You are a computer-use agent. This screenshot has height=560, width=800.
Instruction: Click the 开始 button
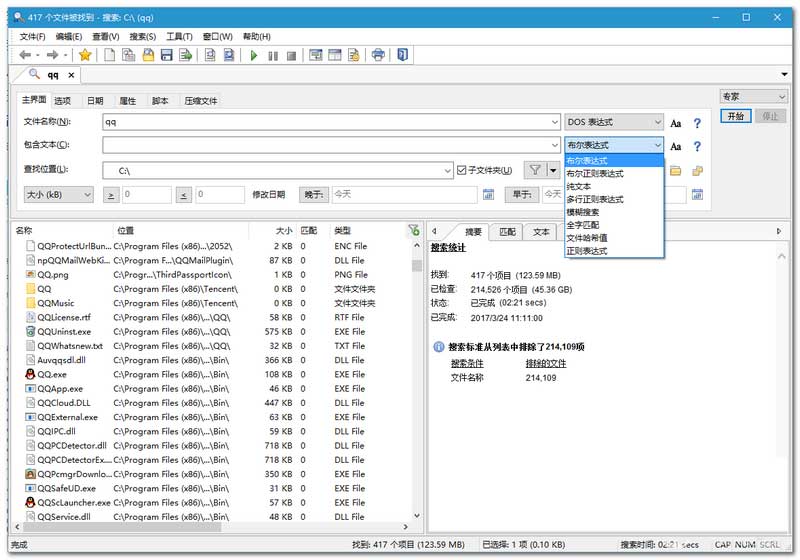(x=736, y=116)
